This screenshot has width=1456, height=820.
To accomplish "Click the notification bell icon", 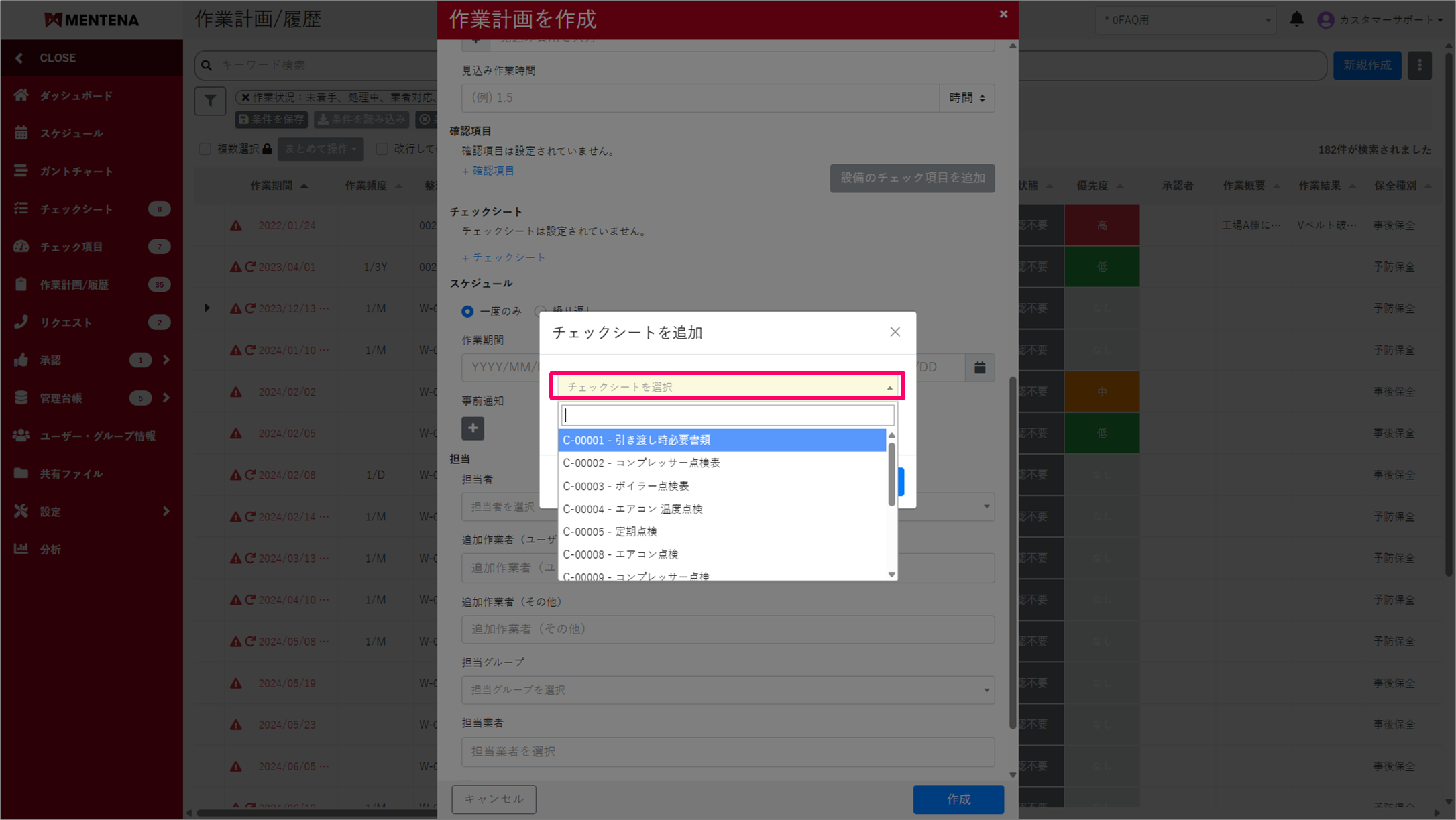I will pos(1296,19).
